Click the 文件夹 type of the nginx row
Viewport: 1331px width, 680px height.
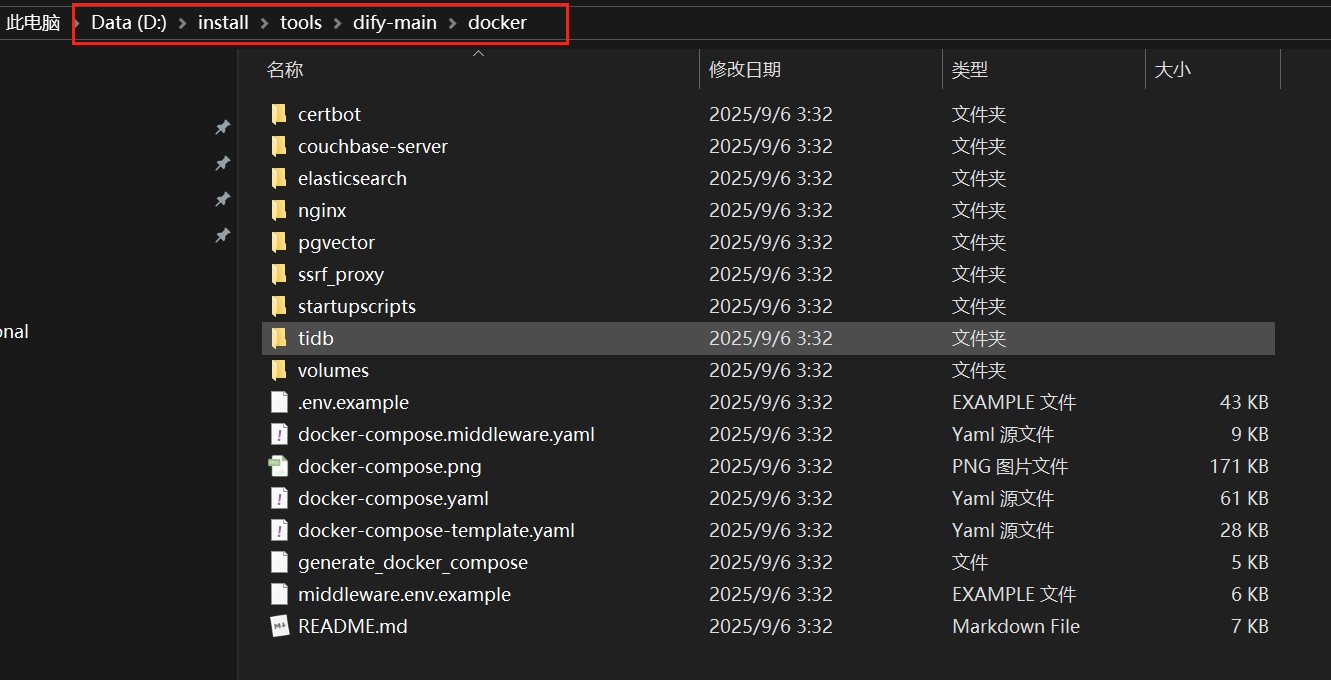click(x=979, y=210)
